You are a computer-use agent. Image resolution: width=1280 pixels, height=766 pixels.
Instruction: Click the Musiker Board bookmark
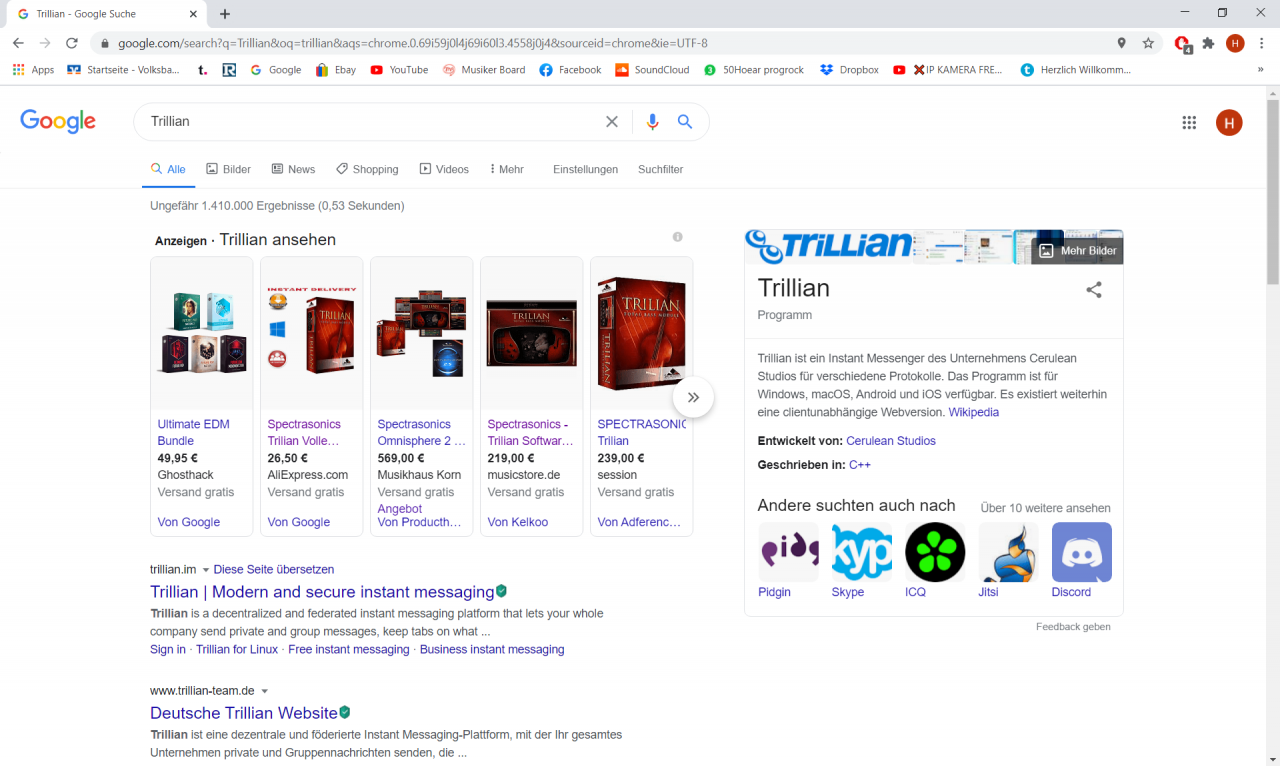(483, 70)
